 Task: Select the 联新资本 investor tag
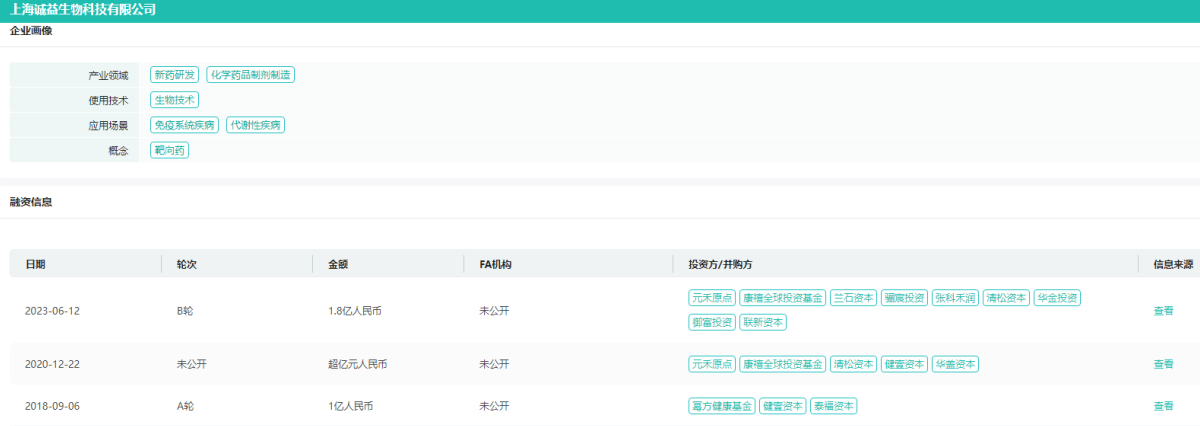coord(763,322)
